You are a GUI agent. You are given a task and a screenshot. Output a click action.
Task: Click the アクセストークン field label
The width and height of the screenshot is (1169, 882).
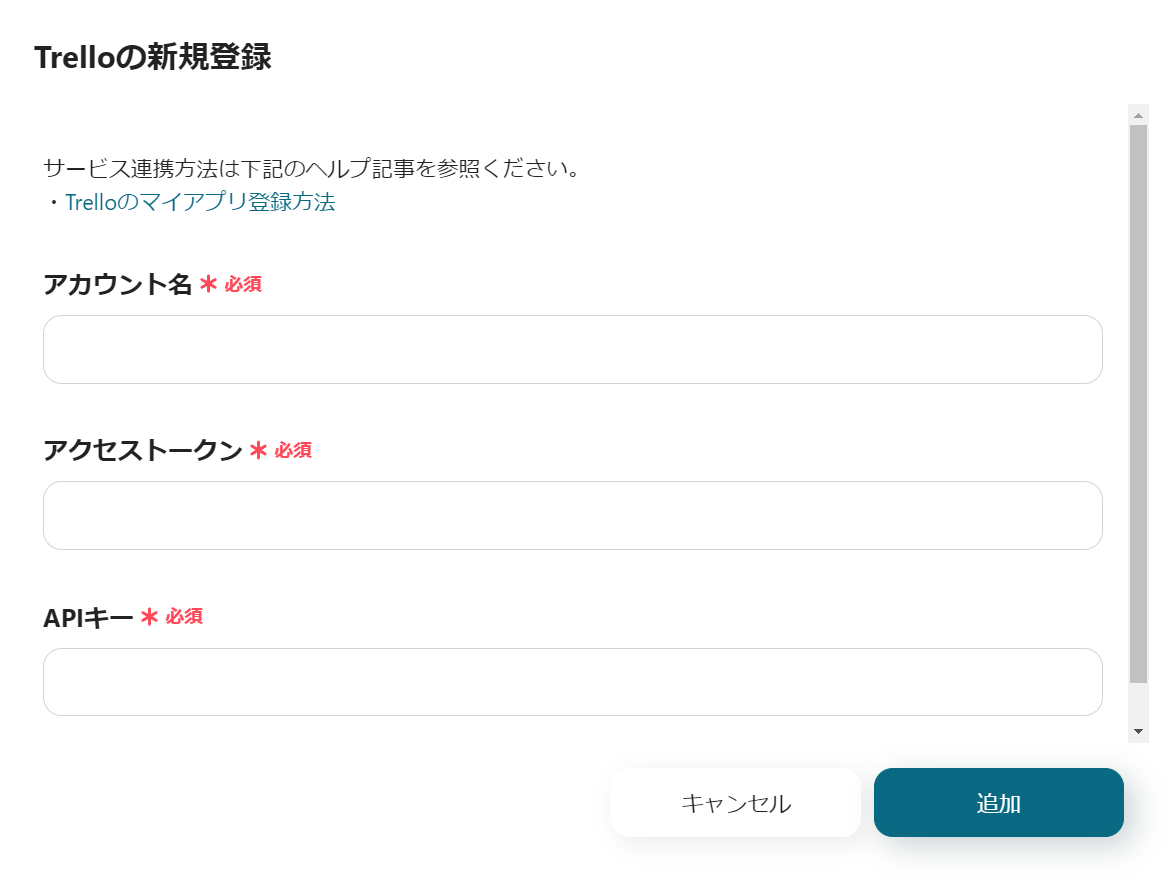click(142, 451)
